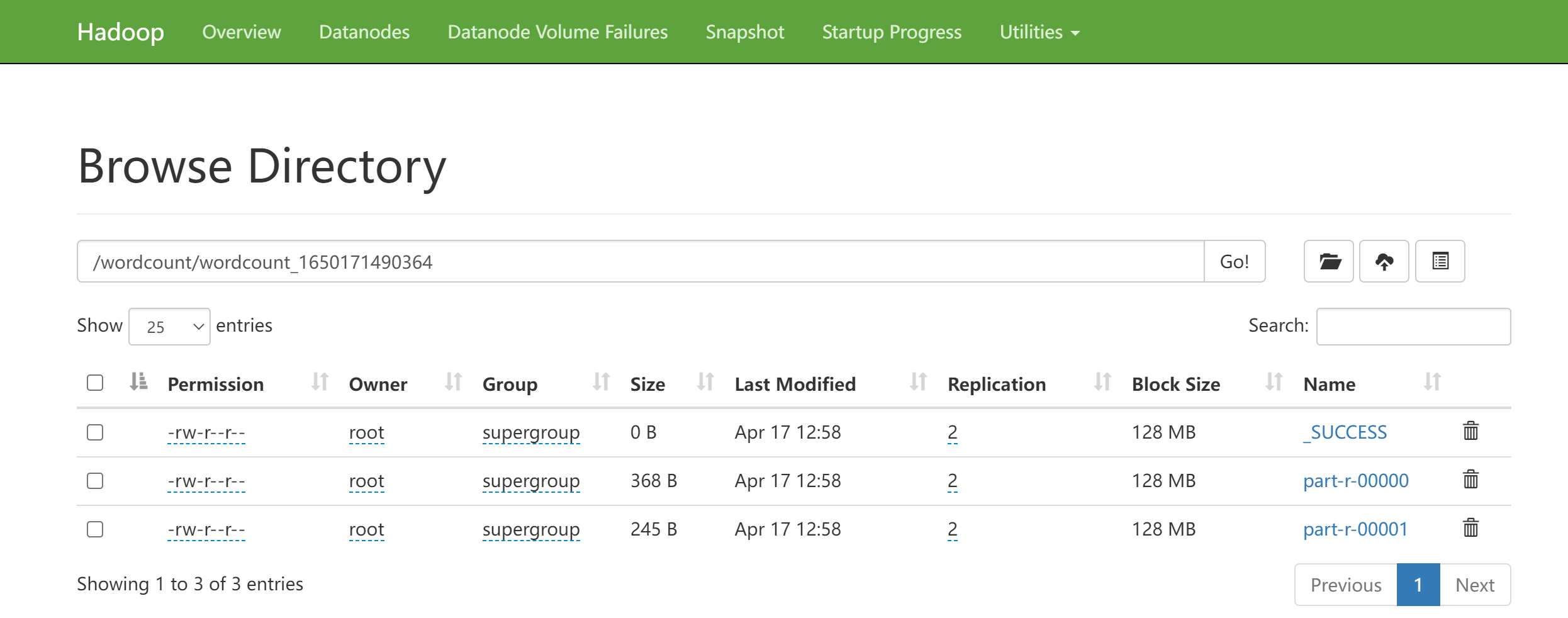Delete the _SUCCESS file via trash icon
The image size is (1568, 618).
1470,432
